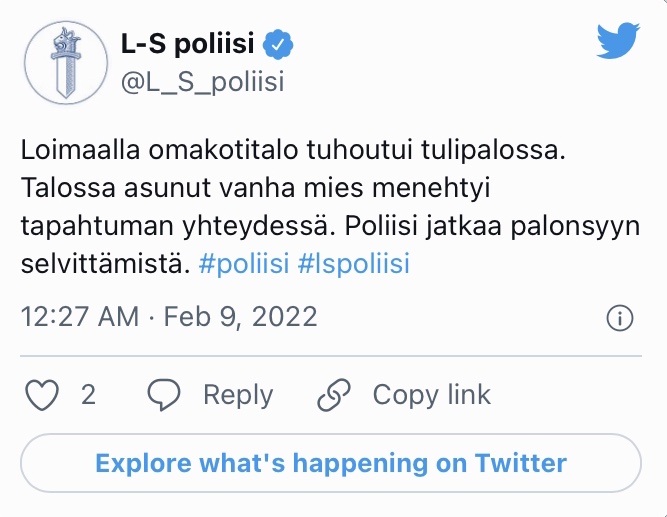667x517 pixels.
Task: Click the speech bubble reply icon
Action: 164,394
